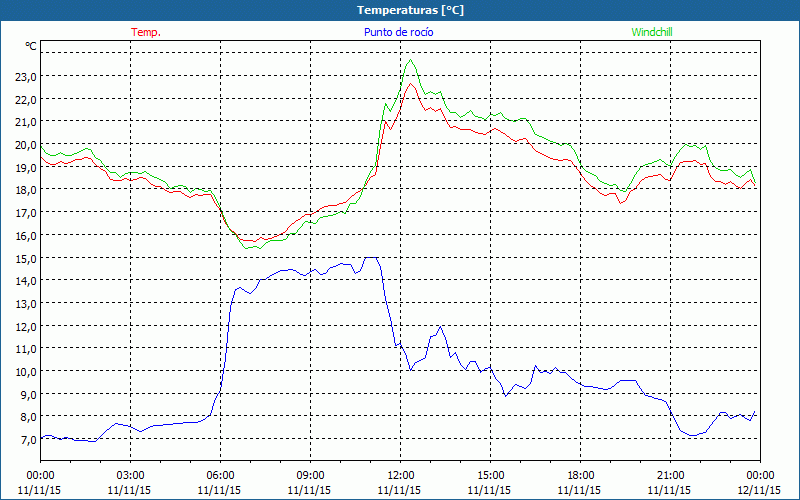This screenshot has width=800, height=500.
Task: Click the 17,0 y-axis value
Action: [26, 213]
